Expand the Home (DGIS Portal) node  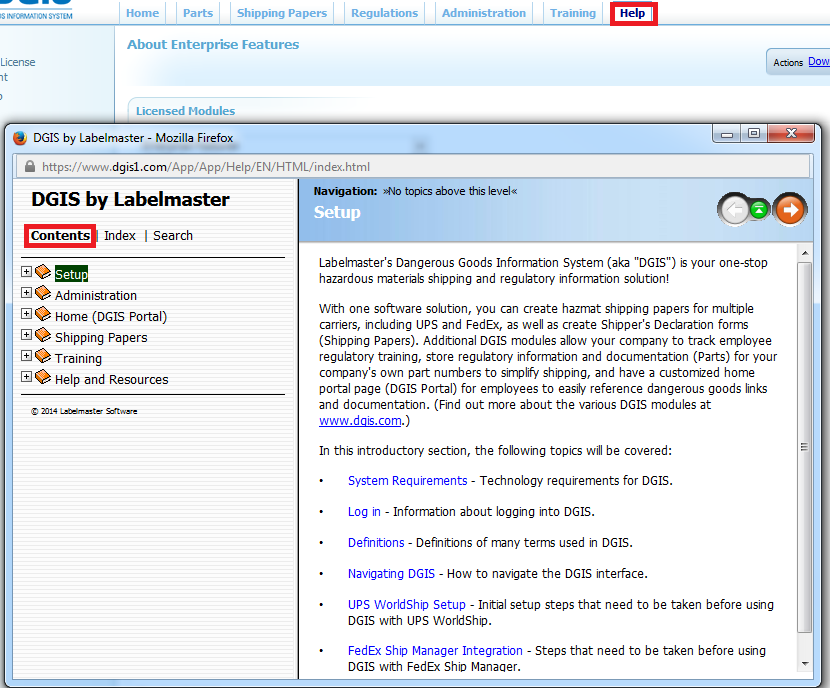click(26, 314)
